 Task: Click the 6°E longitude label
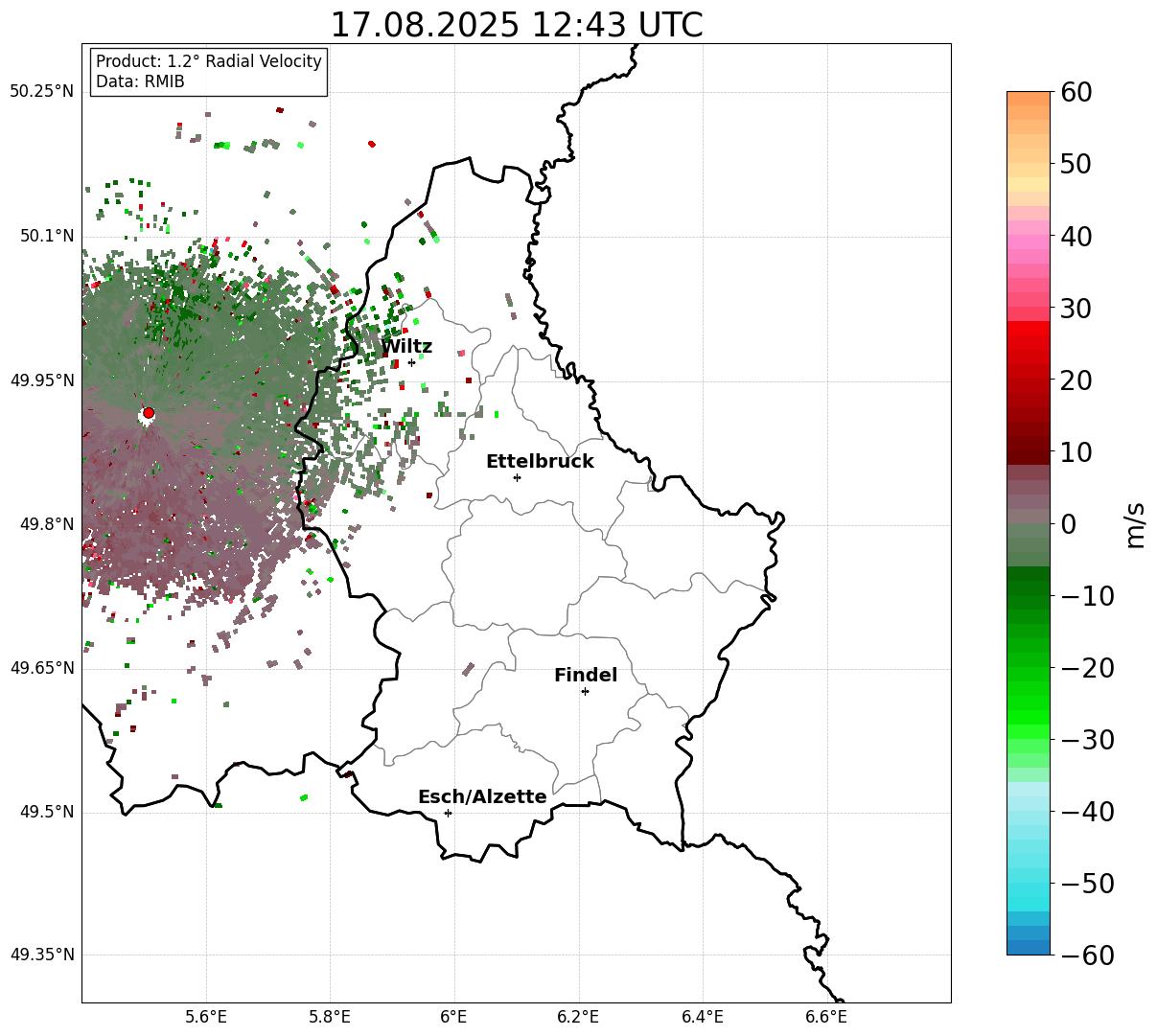(454, 1016)
